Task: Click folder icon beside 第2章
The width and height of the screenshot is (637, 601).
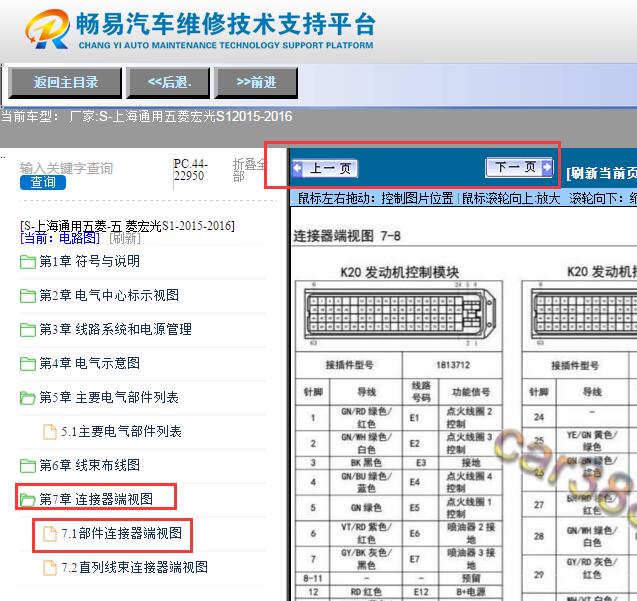Action: [x=28, y=296]
